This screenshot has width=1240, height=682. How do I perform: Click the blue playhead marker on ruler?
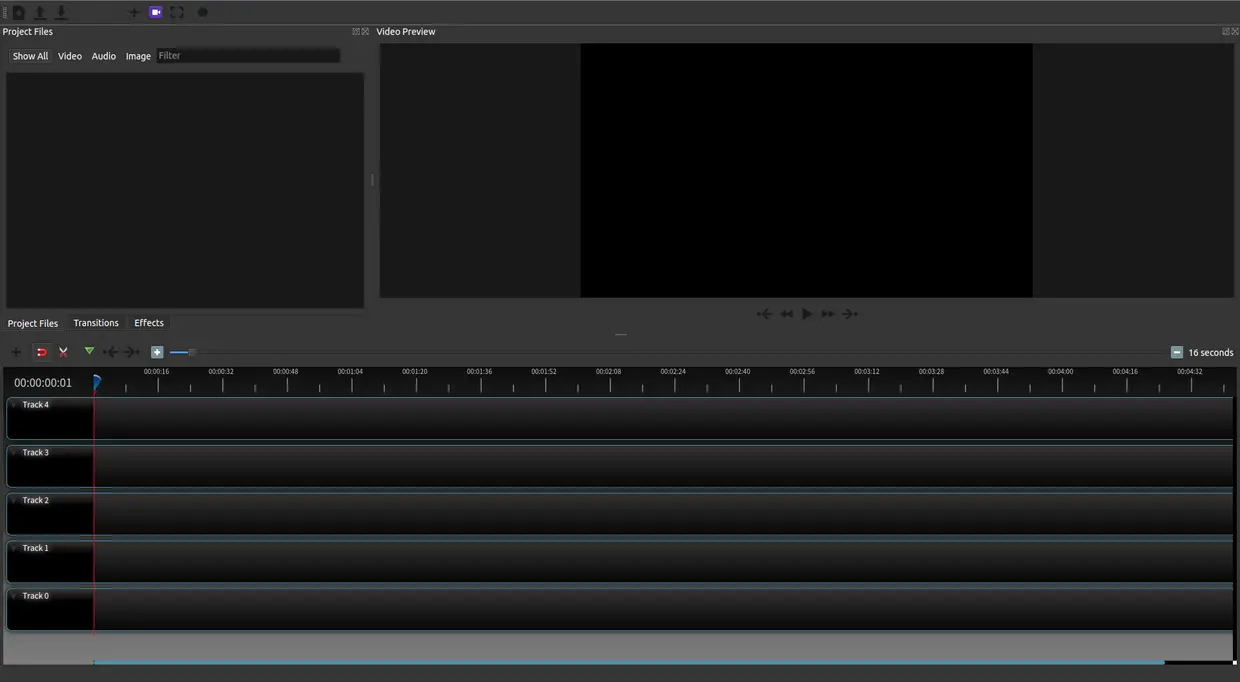[x=97, y=381]
